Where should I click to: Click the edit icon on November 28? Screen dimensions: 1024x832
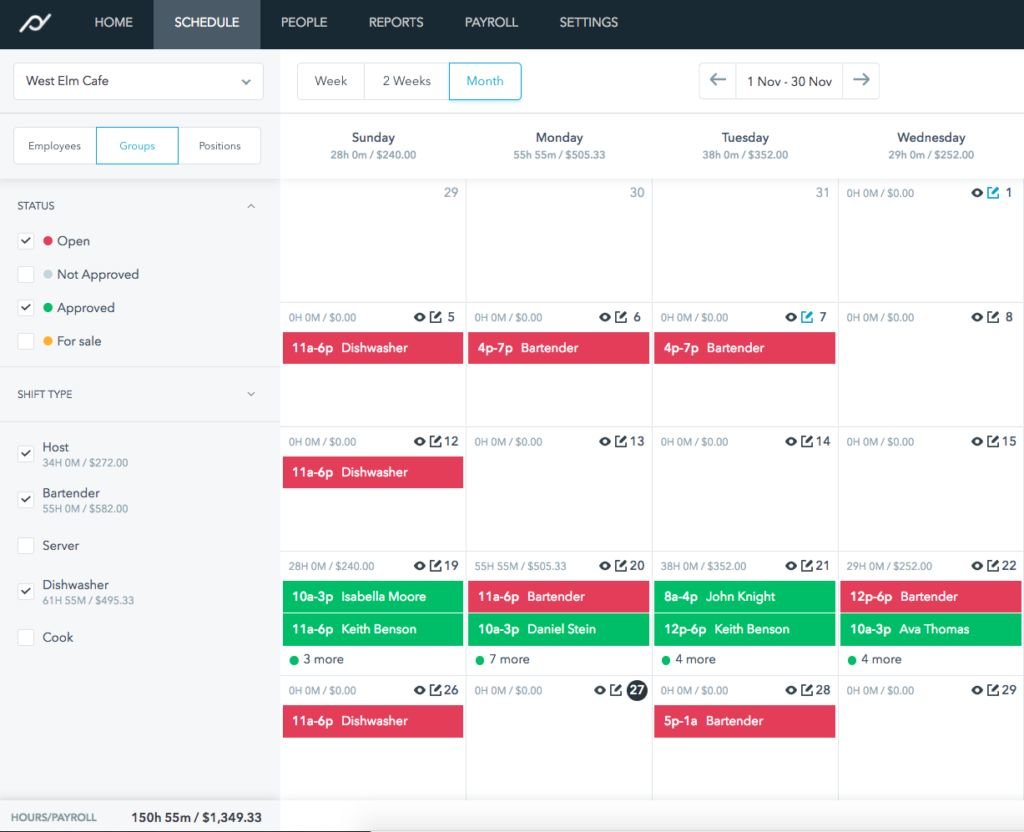(x=807, y=690)
